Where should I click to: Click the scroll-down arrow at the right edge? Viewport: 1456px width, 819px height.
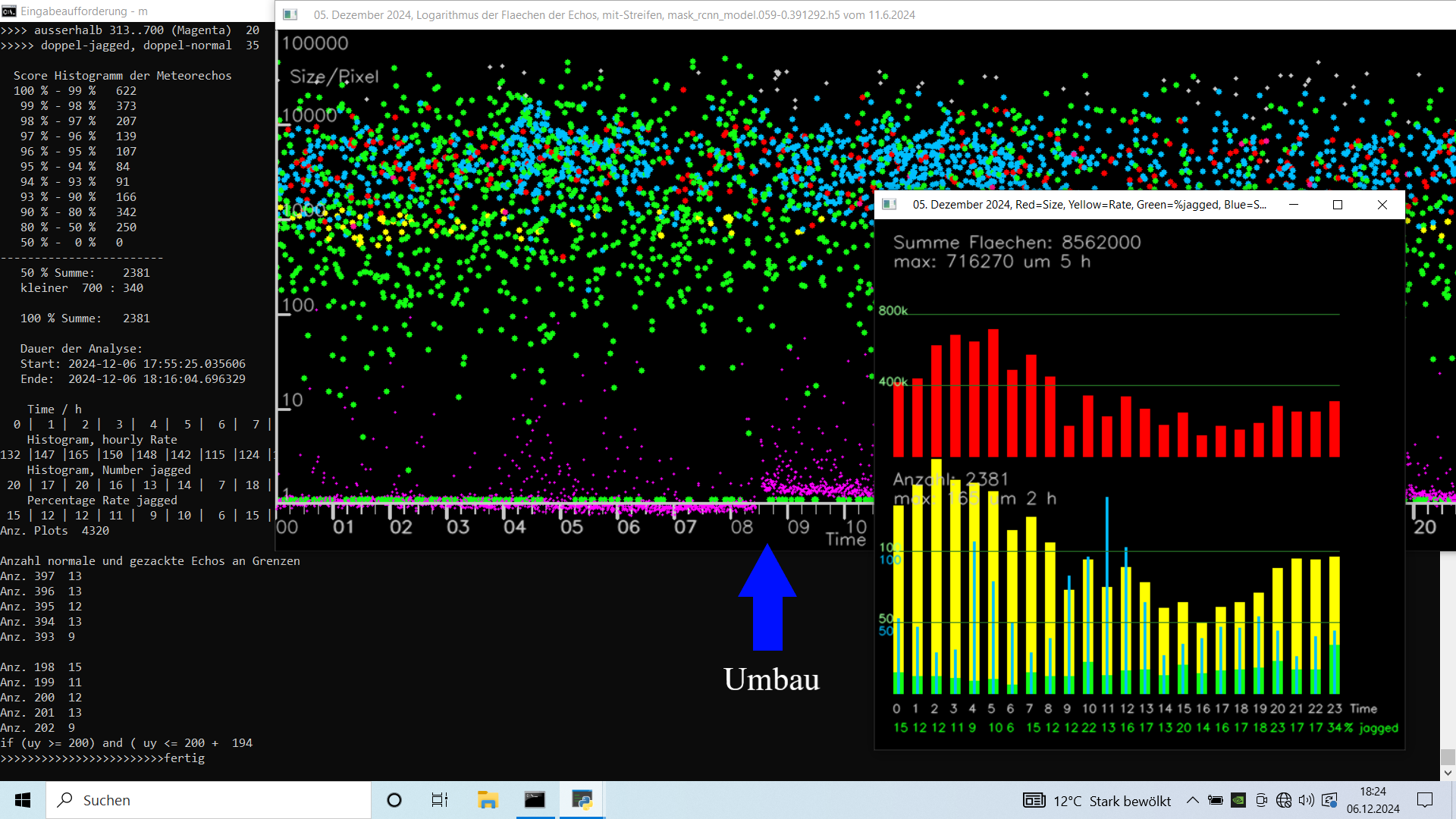point(1448,773)
